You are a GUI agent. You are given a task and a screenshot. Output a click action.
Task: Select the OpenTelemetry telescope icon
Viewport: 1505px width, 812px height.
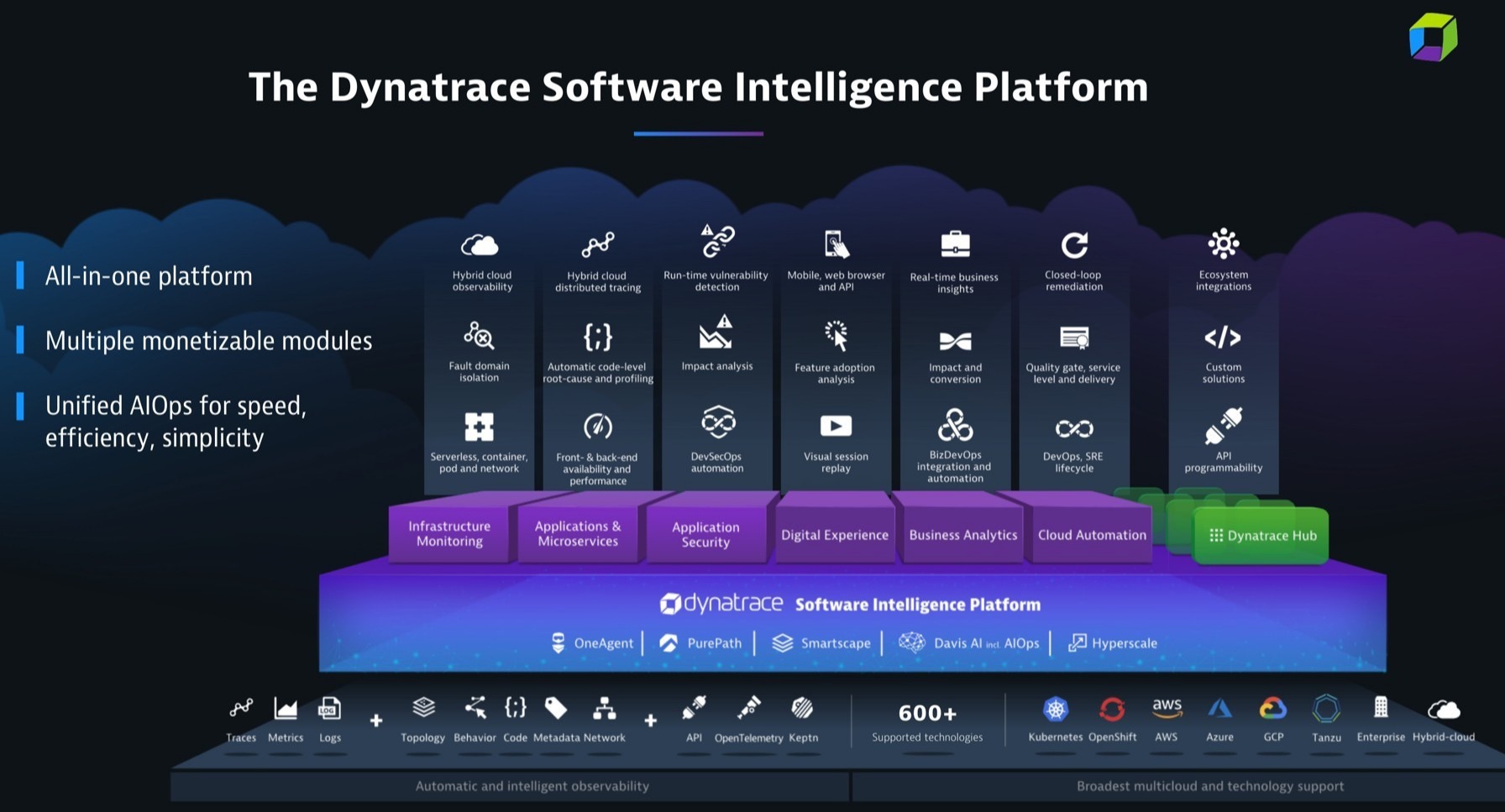tap(748, 710)
